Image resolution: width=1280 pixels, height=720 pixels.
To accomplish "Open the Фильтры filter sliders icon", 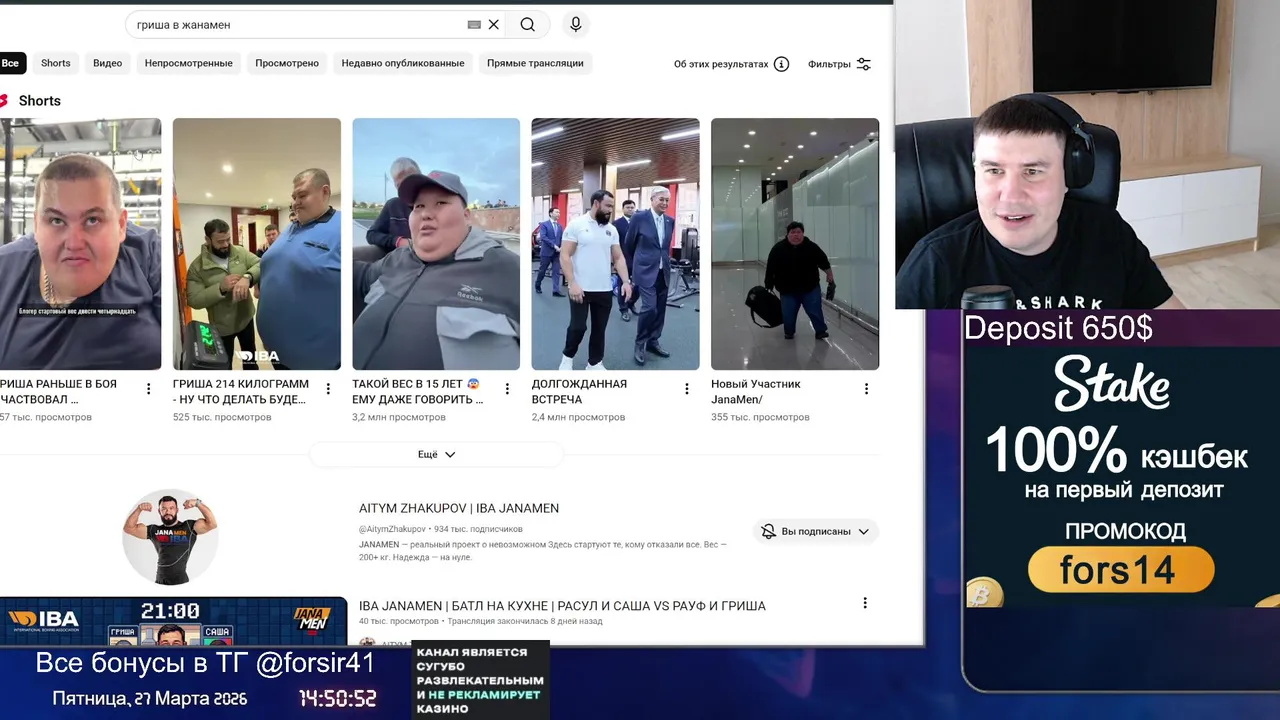I will point(864,64).
